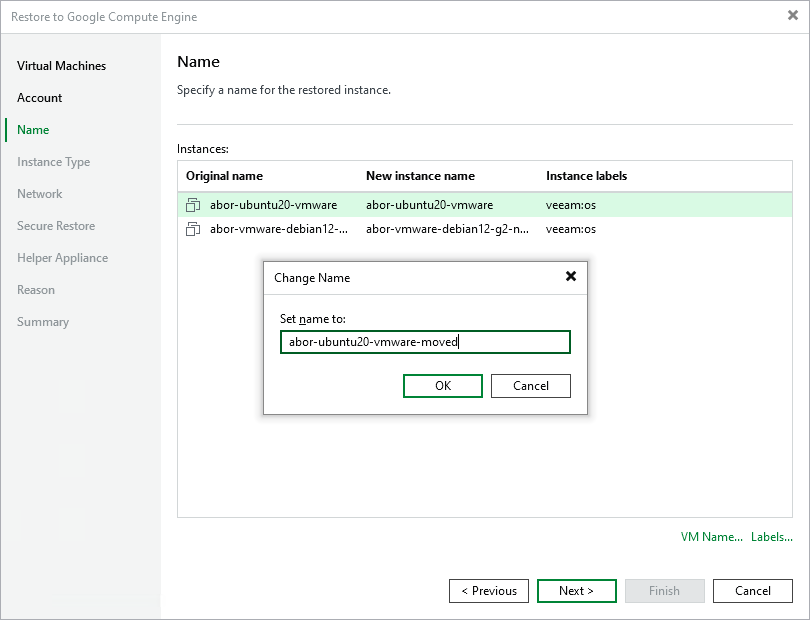Click new instance name abor-ubuntu20-vmware cell
The height and width of the screenshot is (620, 810).
pyautogui.click(x=429, y=205)
